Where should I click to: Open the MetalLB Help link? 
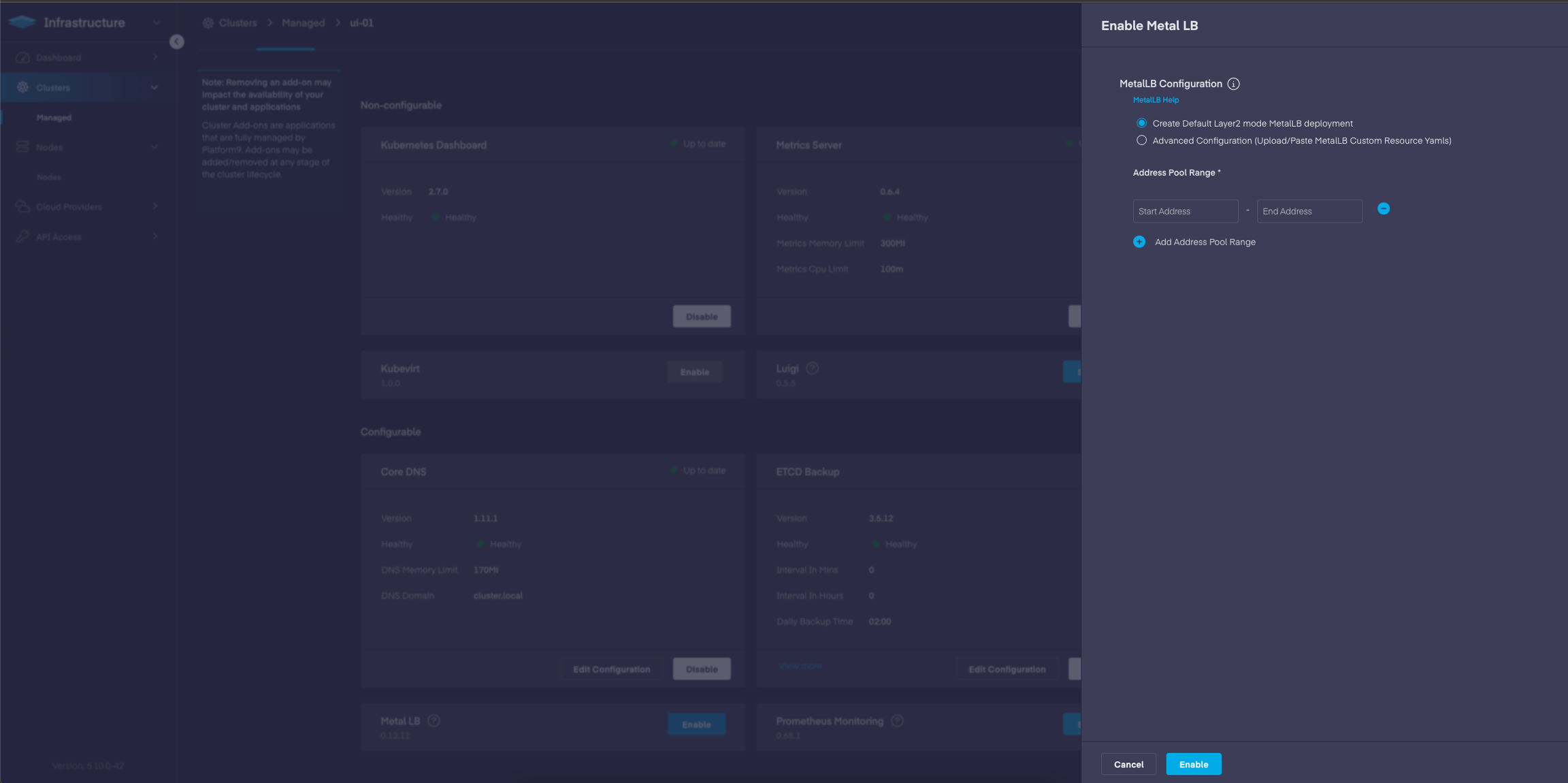[x=1156, y=100]
